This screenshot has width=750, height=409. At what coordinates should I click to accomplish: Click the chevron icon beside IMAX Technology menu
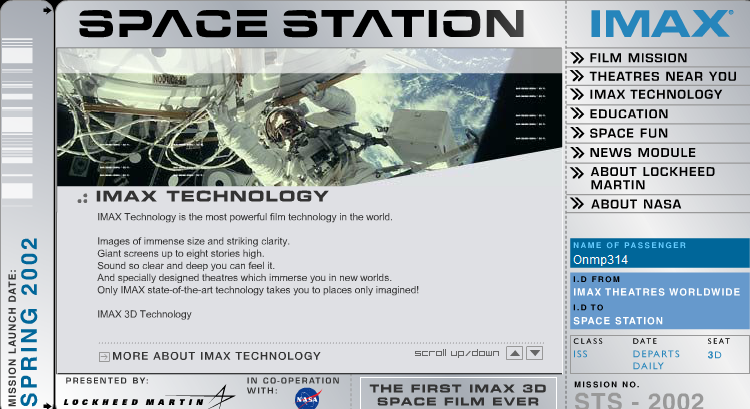point(578,95)
